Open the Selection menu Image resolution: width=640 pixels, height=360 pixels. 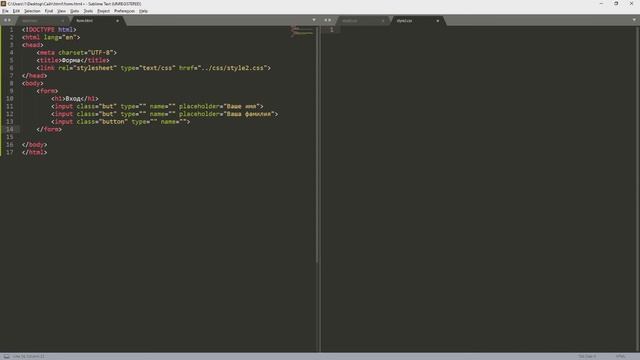32,11
